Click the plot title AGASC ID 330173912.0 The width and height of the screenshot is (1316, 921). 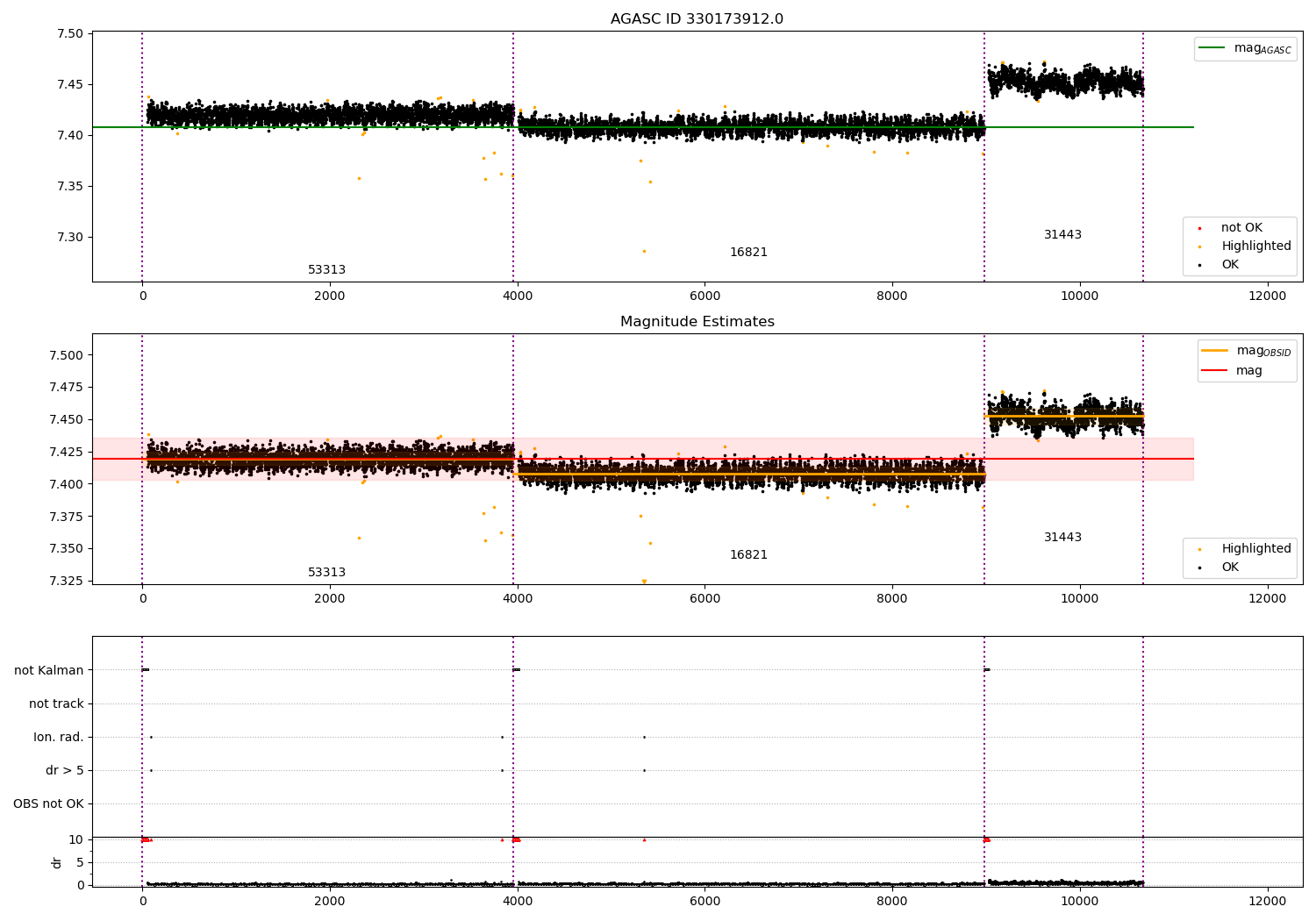[x=697, y=19]
